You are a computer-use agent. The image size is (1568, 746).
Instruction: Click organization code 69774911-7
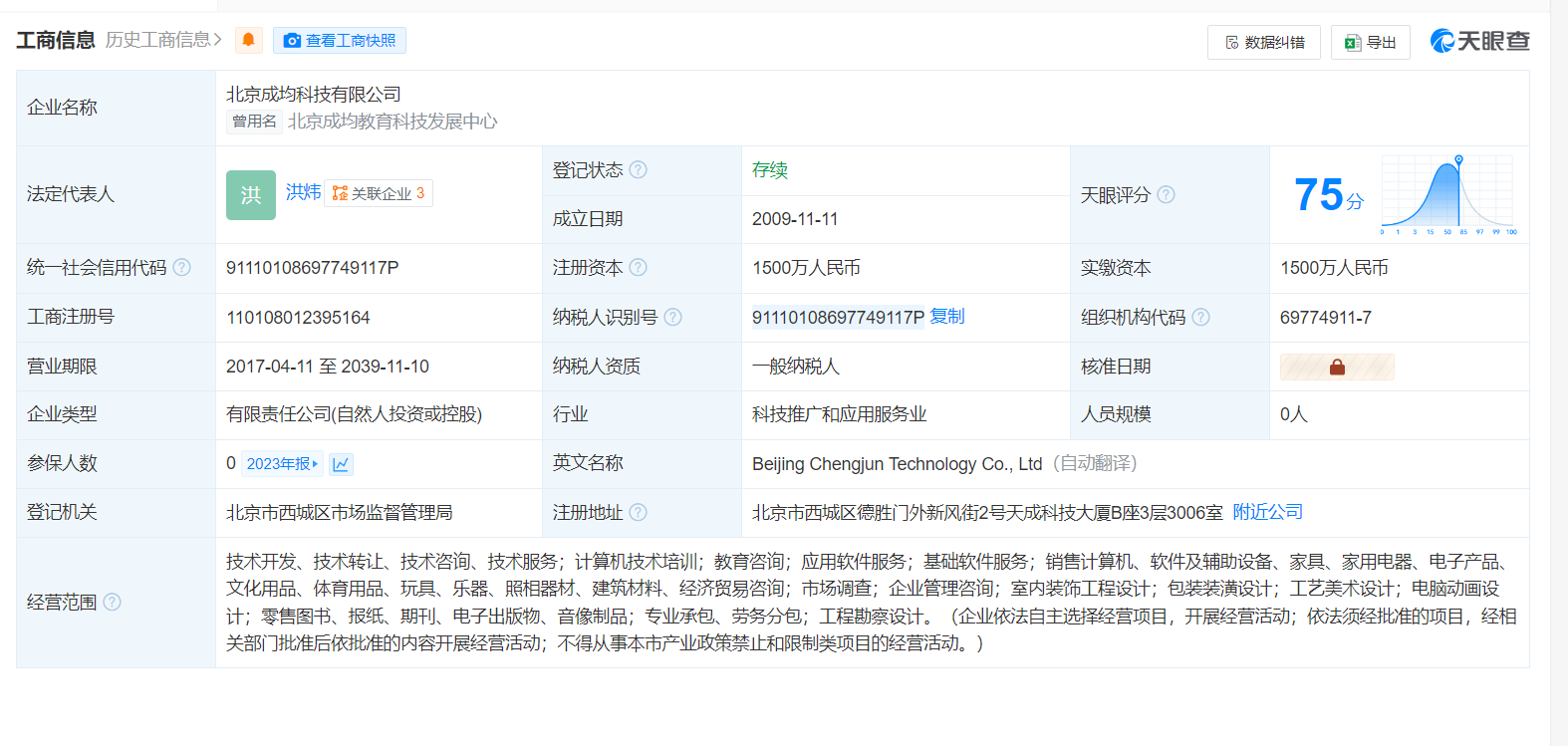coord(1326,318)
